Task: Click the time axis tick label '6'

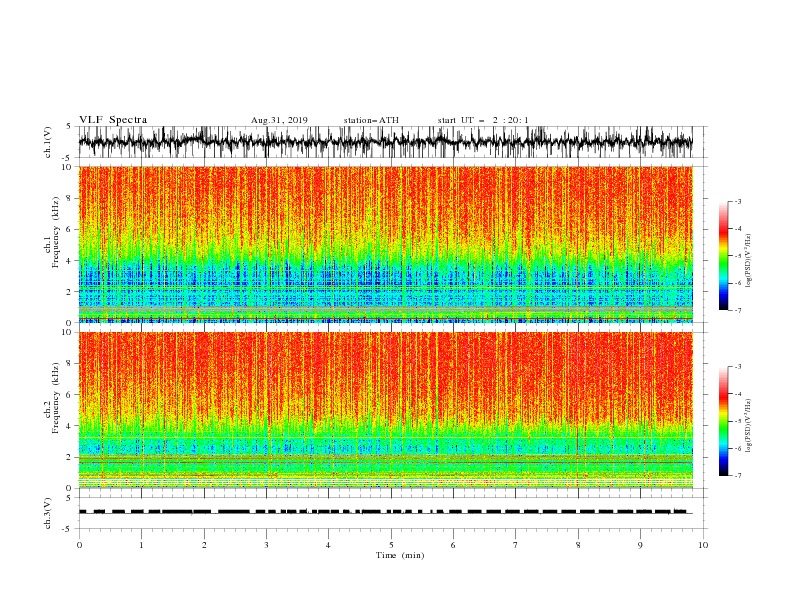Action: coord(453,545)
